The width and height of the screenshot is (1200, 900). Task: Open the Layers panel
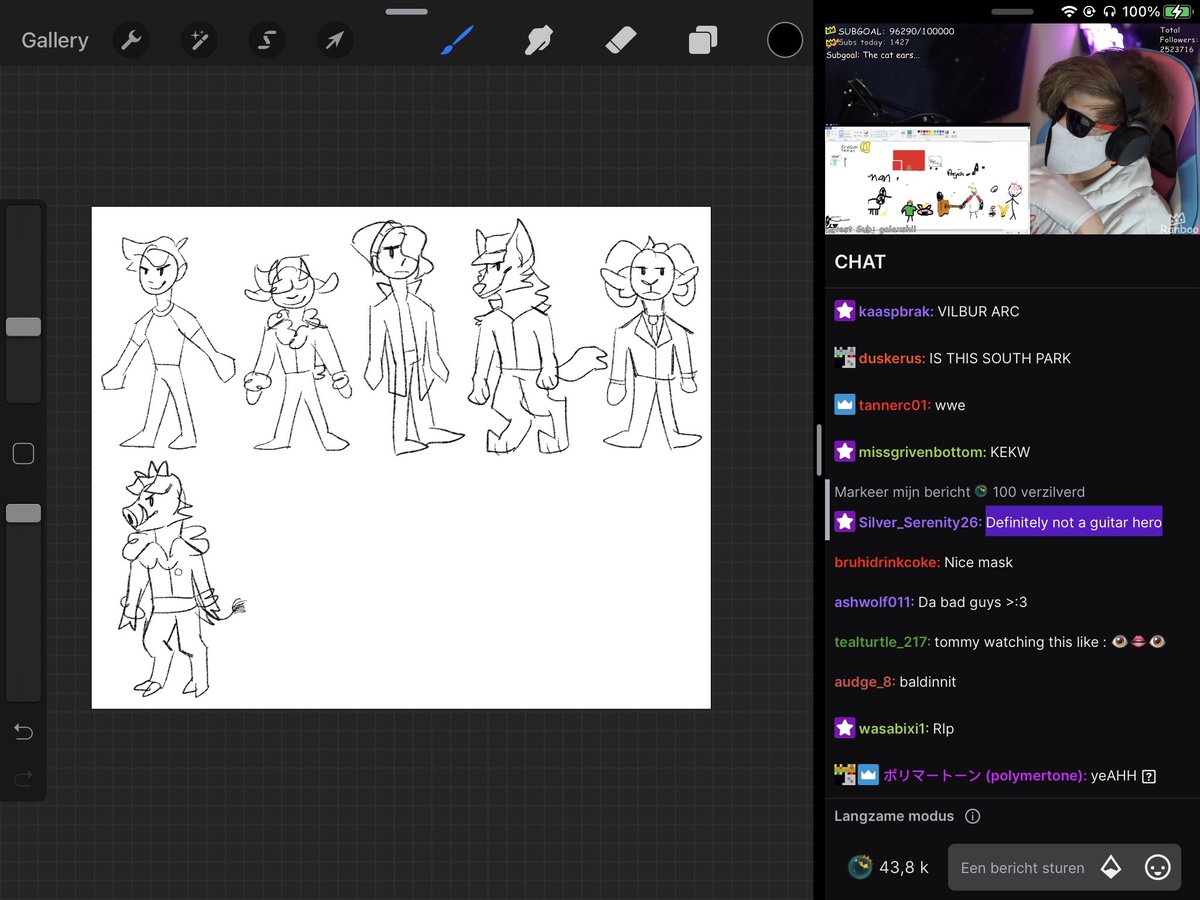tap(703, 40)
